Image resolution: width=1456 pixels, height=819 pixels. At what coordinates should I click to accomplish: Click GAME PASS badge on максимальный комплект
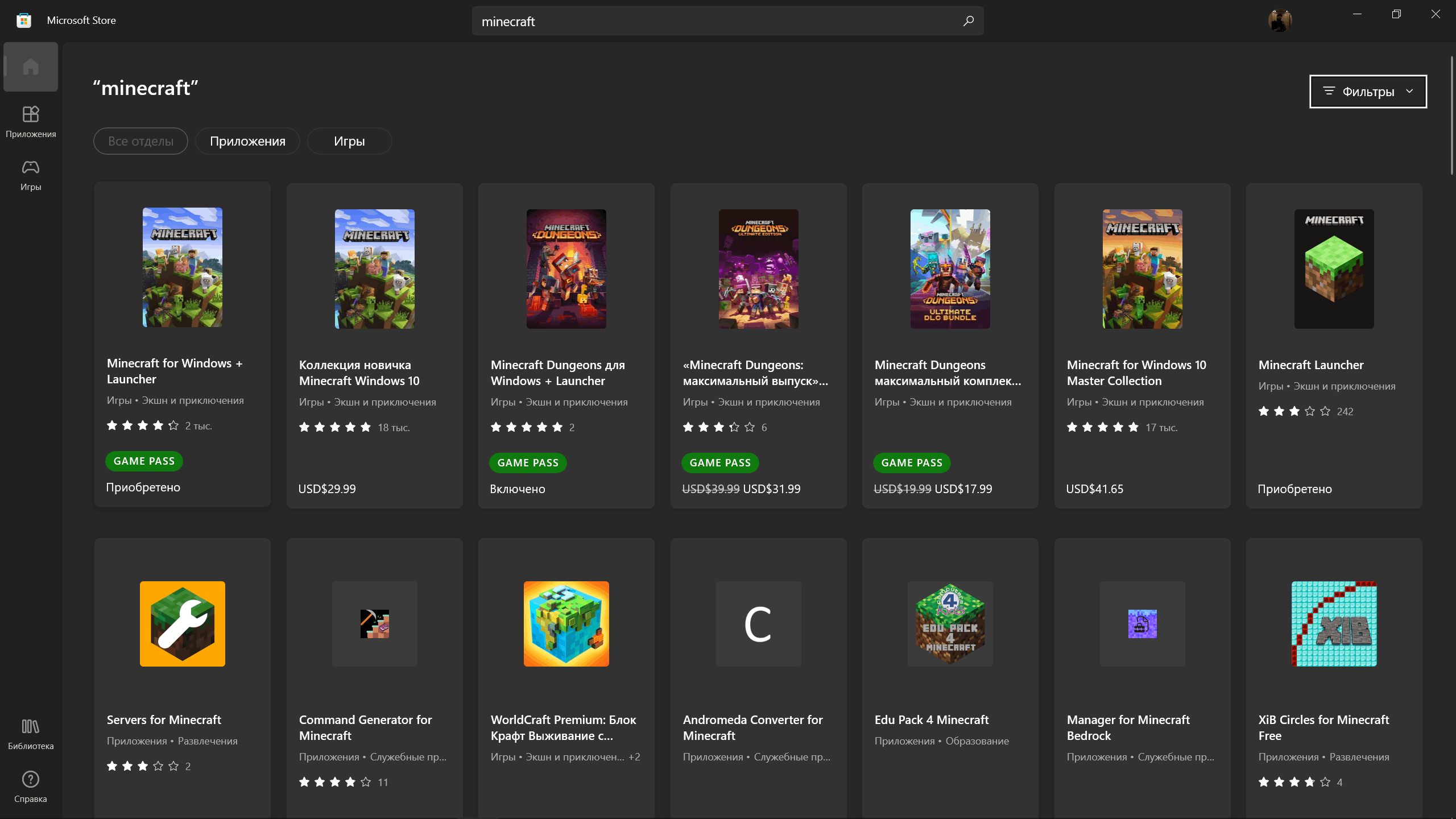912,463
